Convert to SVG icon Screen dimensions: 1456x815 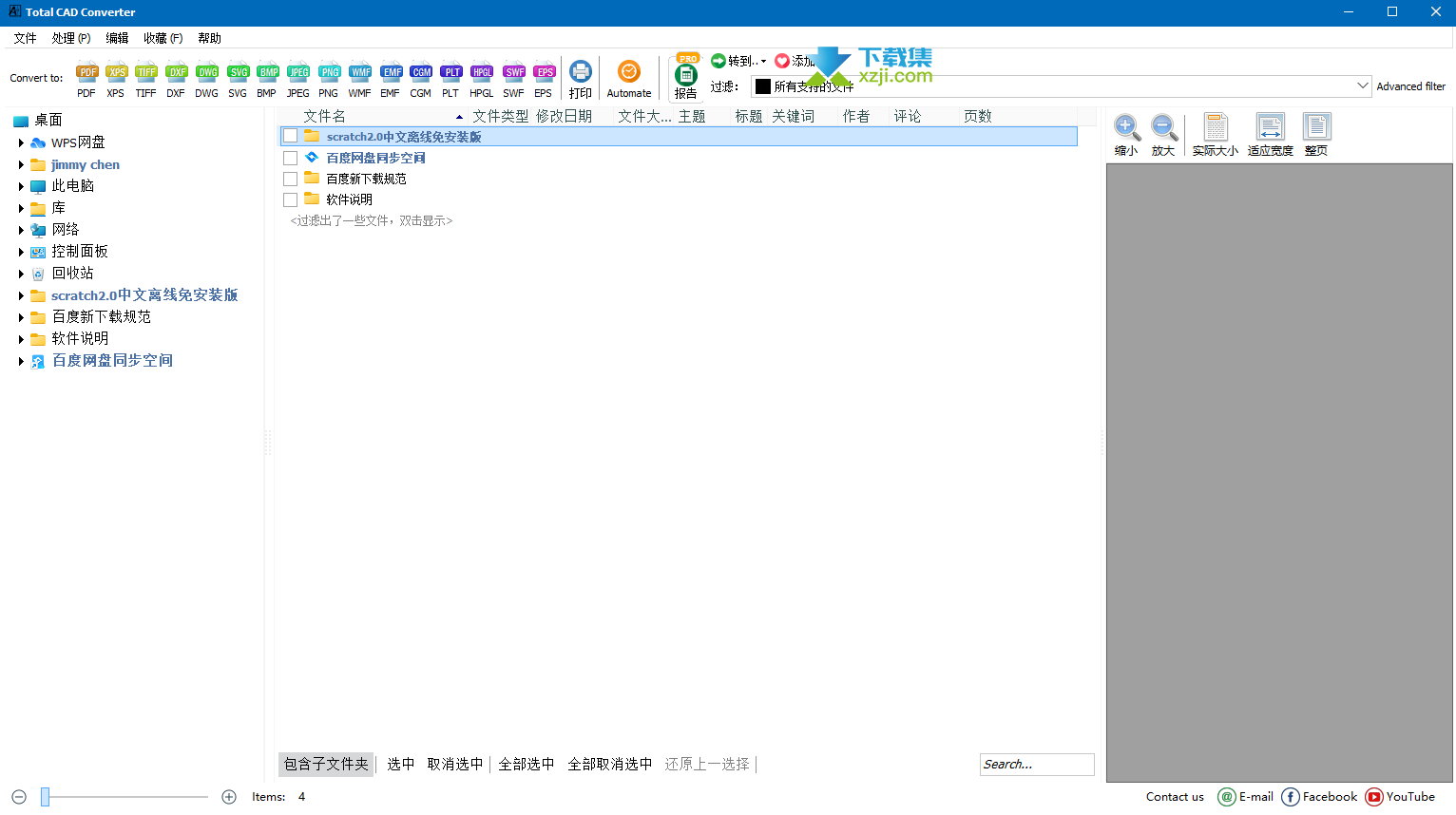238,80
